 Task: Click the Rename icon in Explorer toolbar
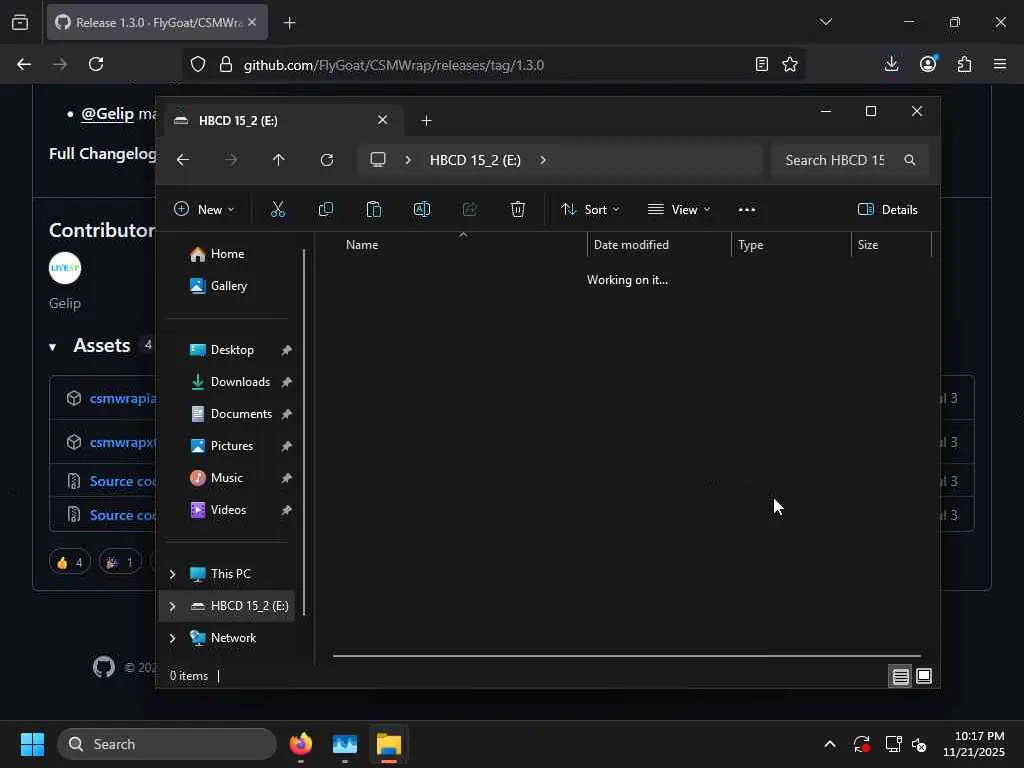[422, 209]
